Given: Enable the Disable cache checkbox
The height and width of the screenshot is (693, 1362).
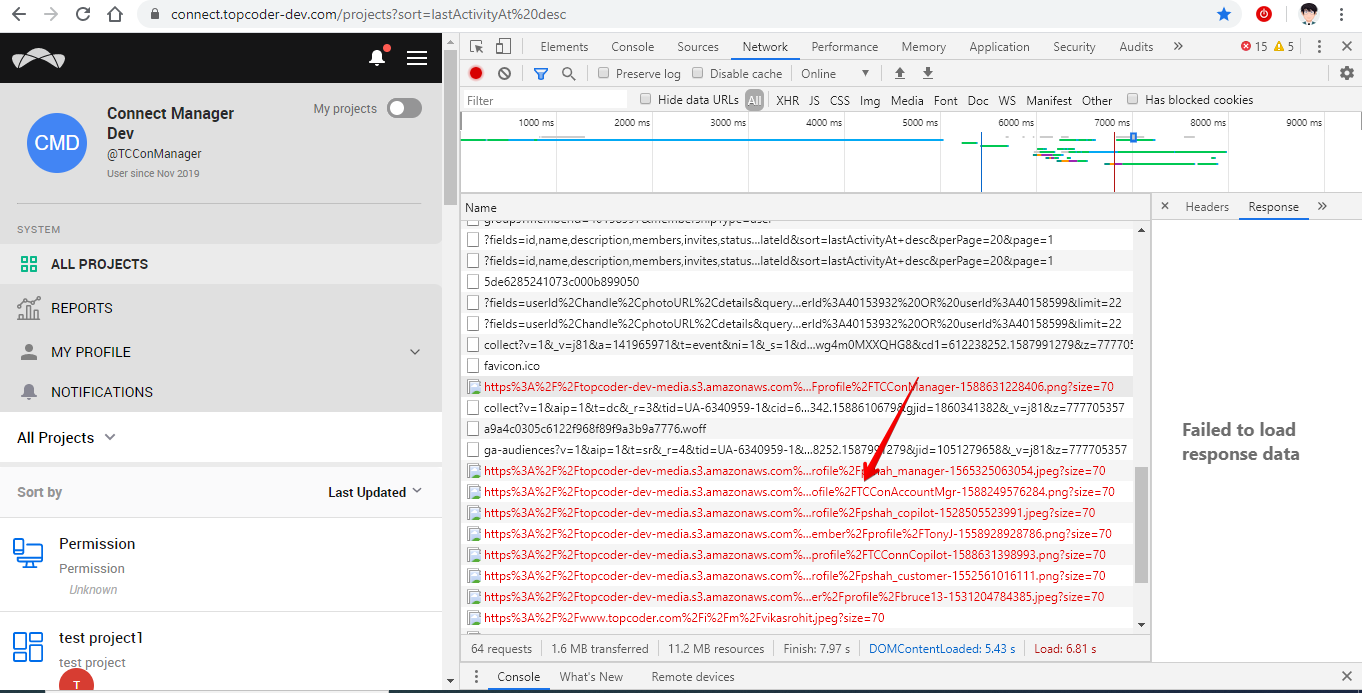Looking at the screenshot, I should point(698,73).
